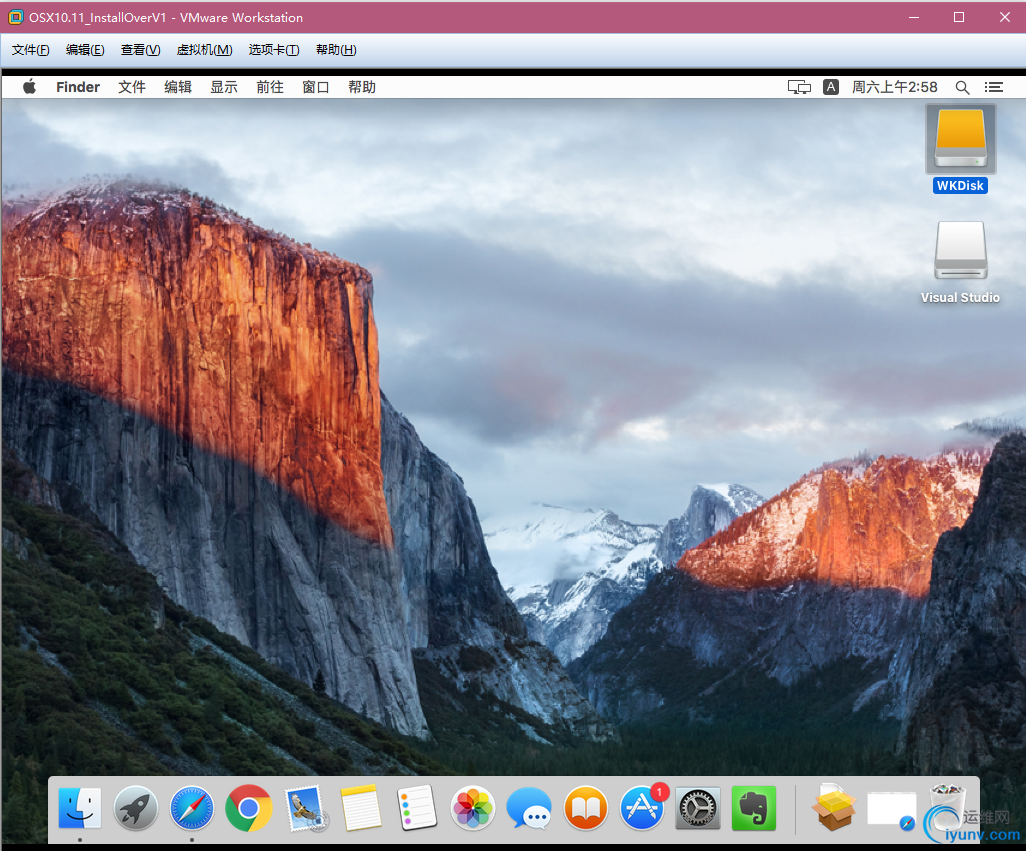Image resolution: width=1026 pixels, height=851 pixels.
Task: Maximize the VMware Workstation window
Action: coord(959,18)
